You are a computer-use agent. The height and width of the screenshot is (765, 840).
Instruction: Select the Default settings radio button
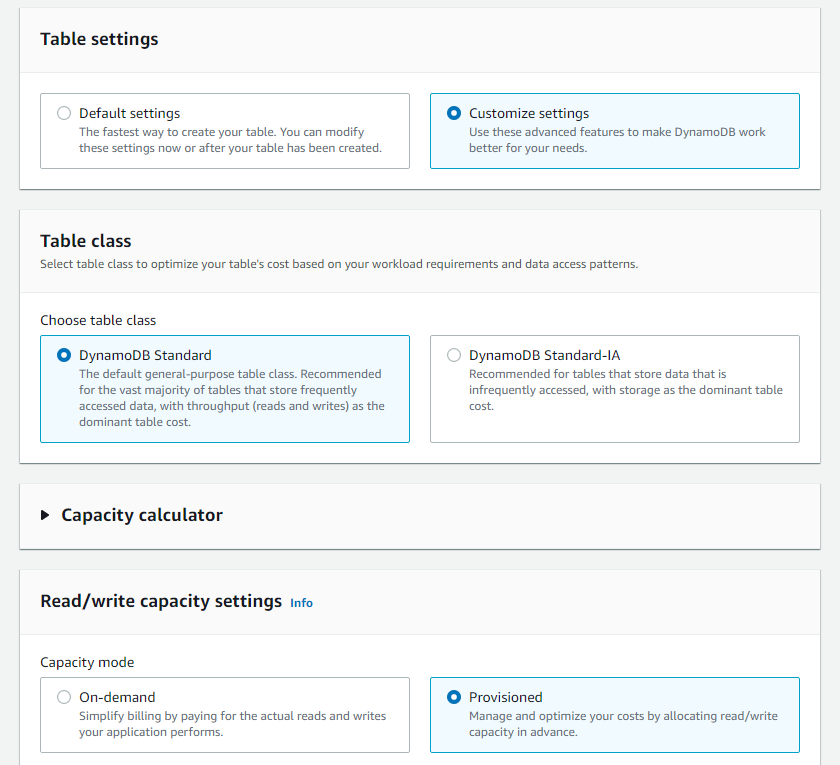pyautogui.click(x=64, y=113)
